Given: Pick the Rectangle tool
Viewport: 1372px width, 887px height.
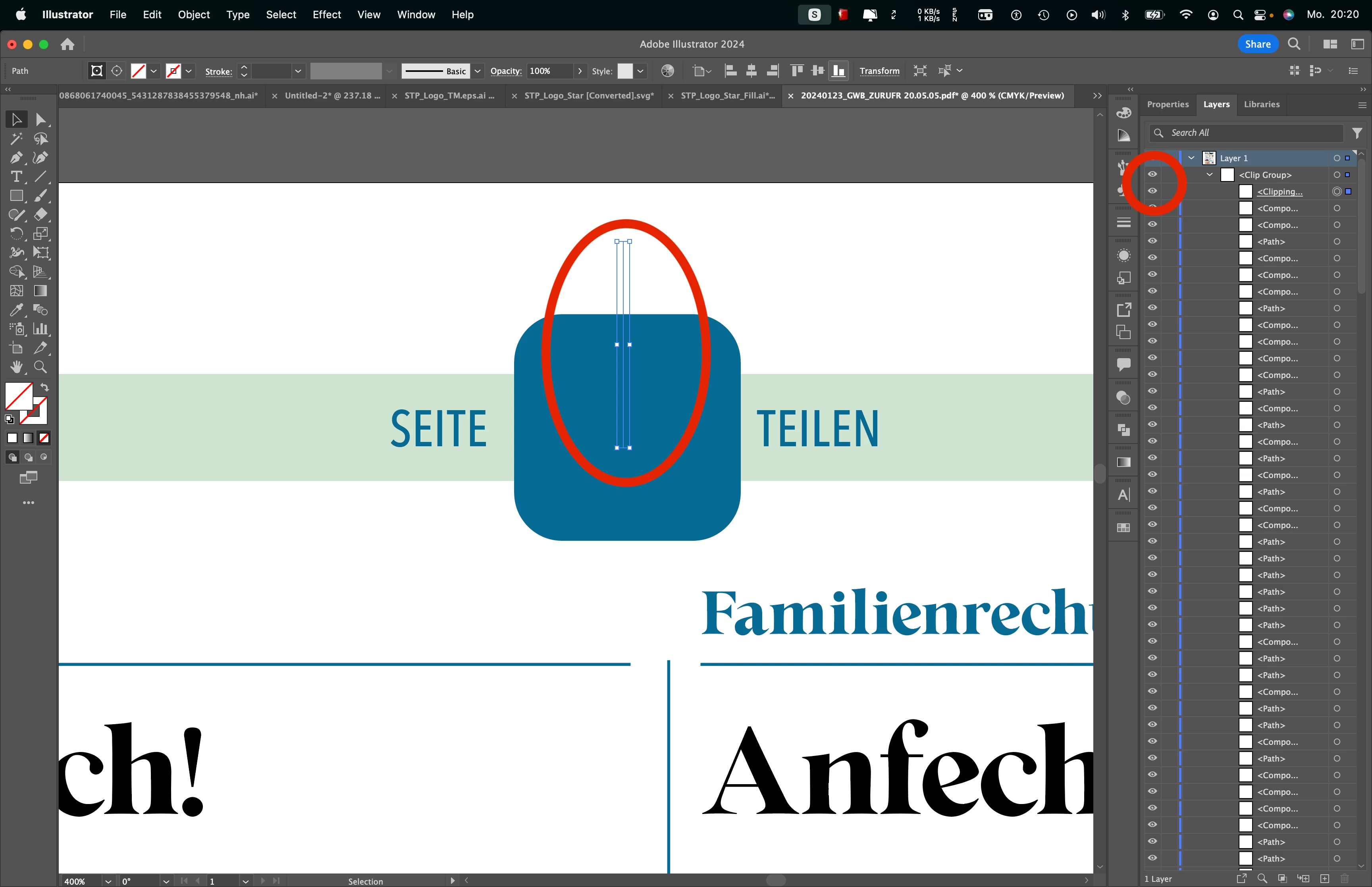Looking at the screenshot, I should [16, 196].
